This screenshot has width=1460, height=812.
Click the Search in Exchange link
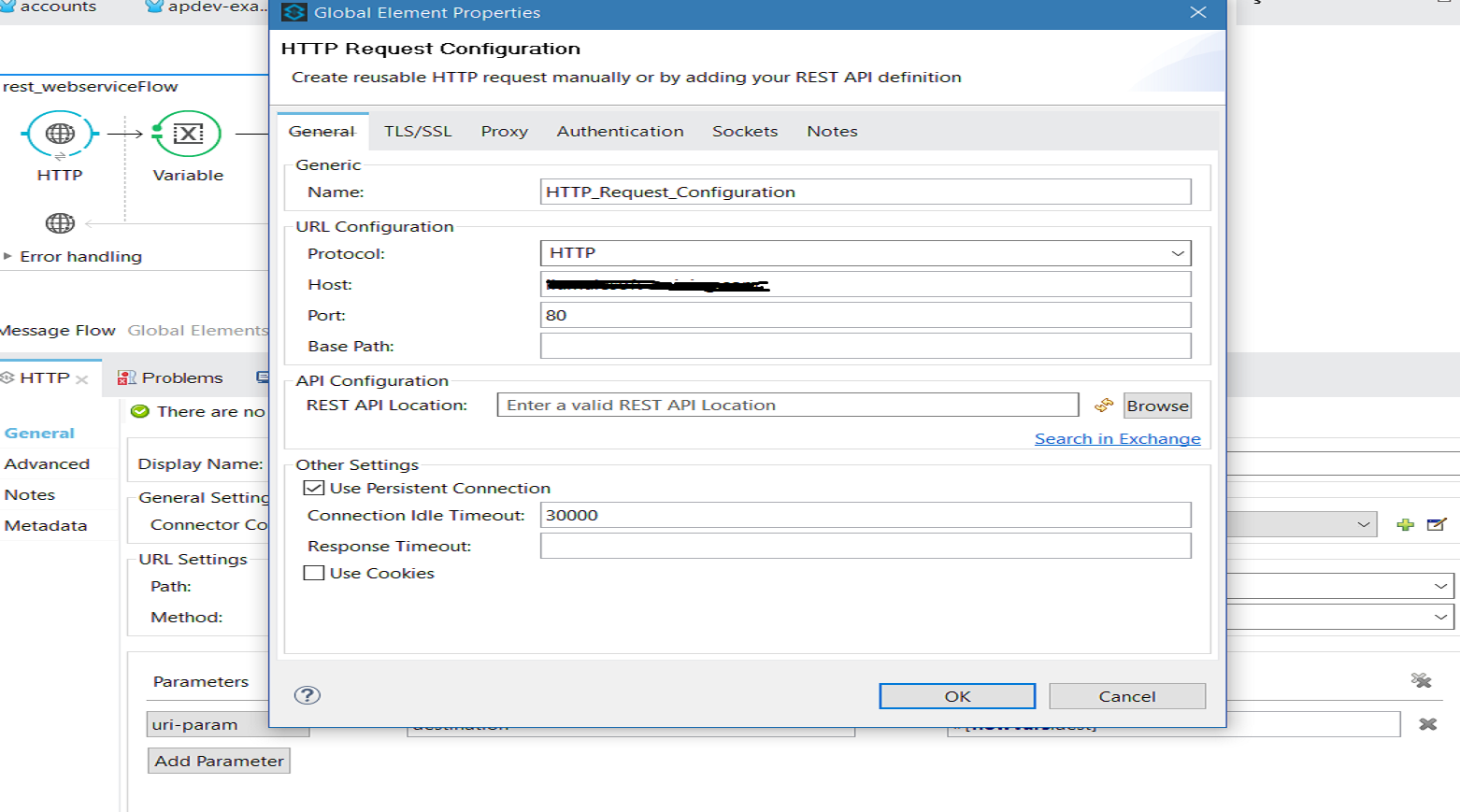click(1117, 439)
